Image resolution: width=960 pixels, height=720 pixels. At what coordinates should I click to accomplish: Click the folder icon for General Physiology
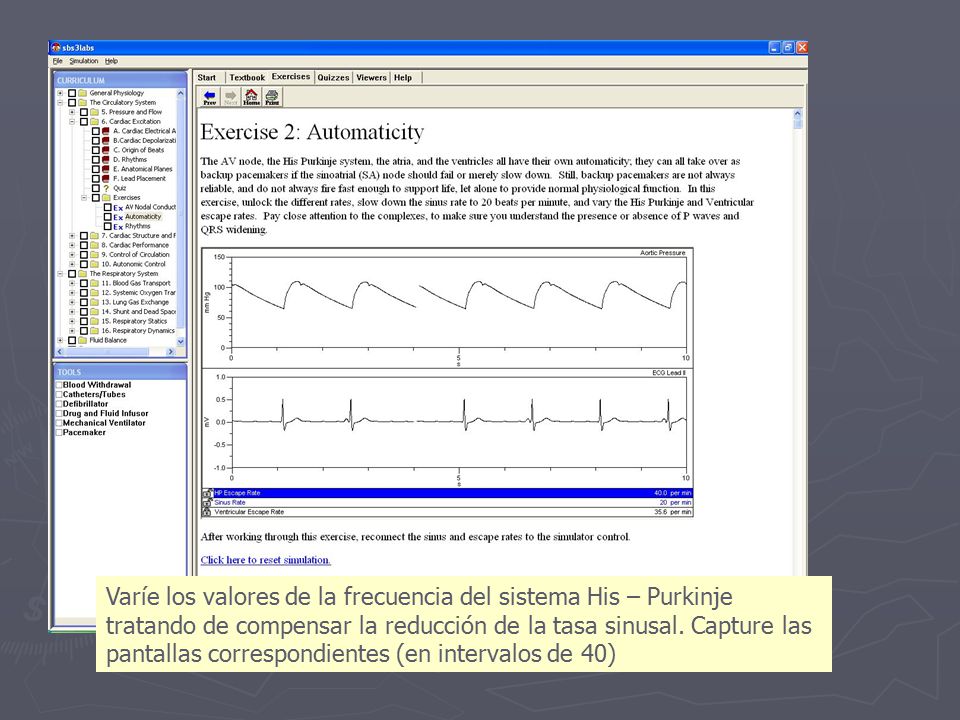83,93
